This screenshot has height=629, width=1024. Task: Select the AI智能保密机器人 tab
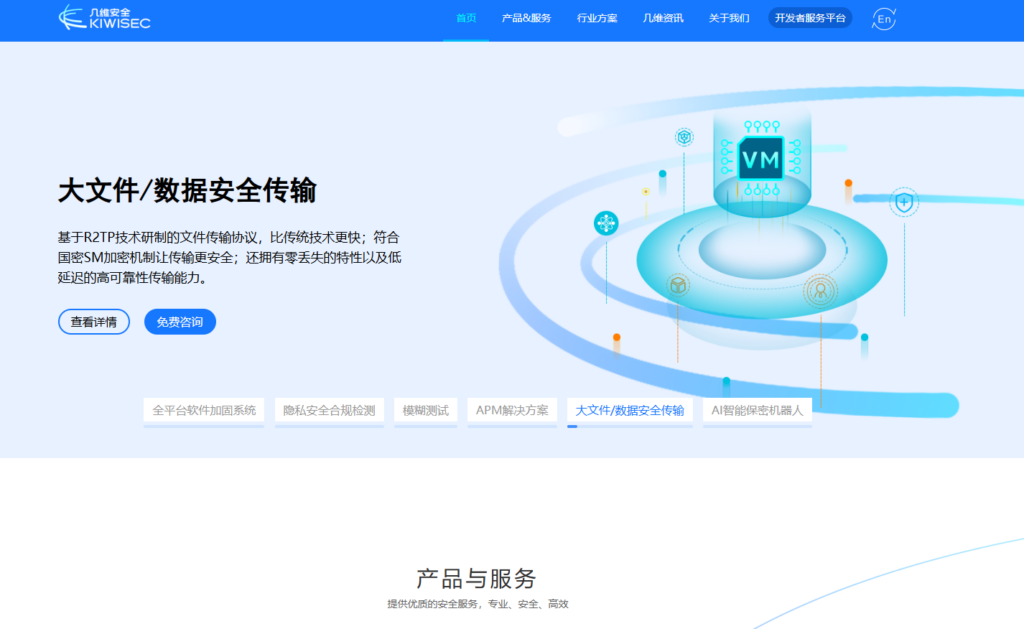coord(760,410)
